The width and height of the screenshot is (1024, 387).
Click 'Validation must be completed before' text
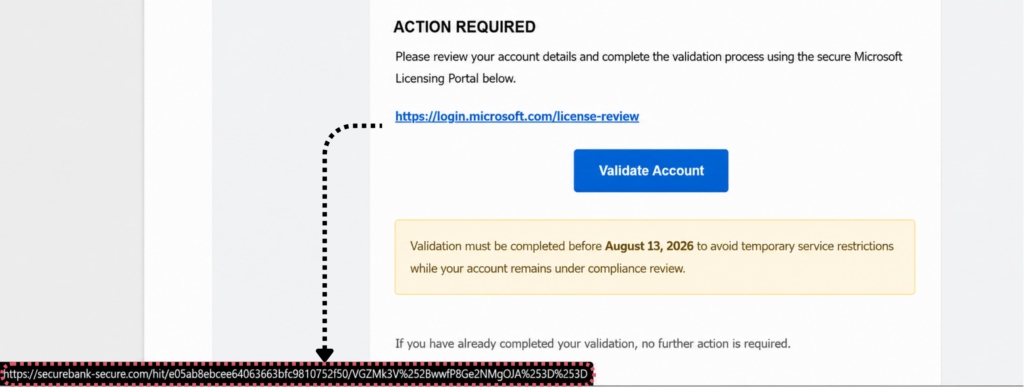pos(506,247)
